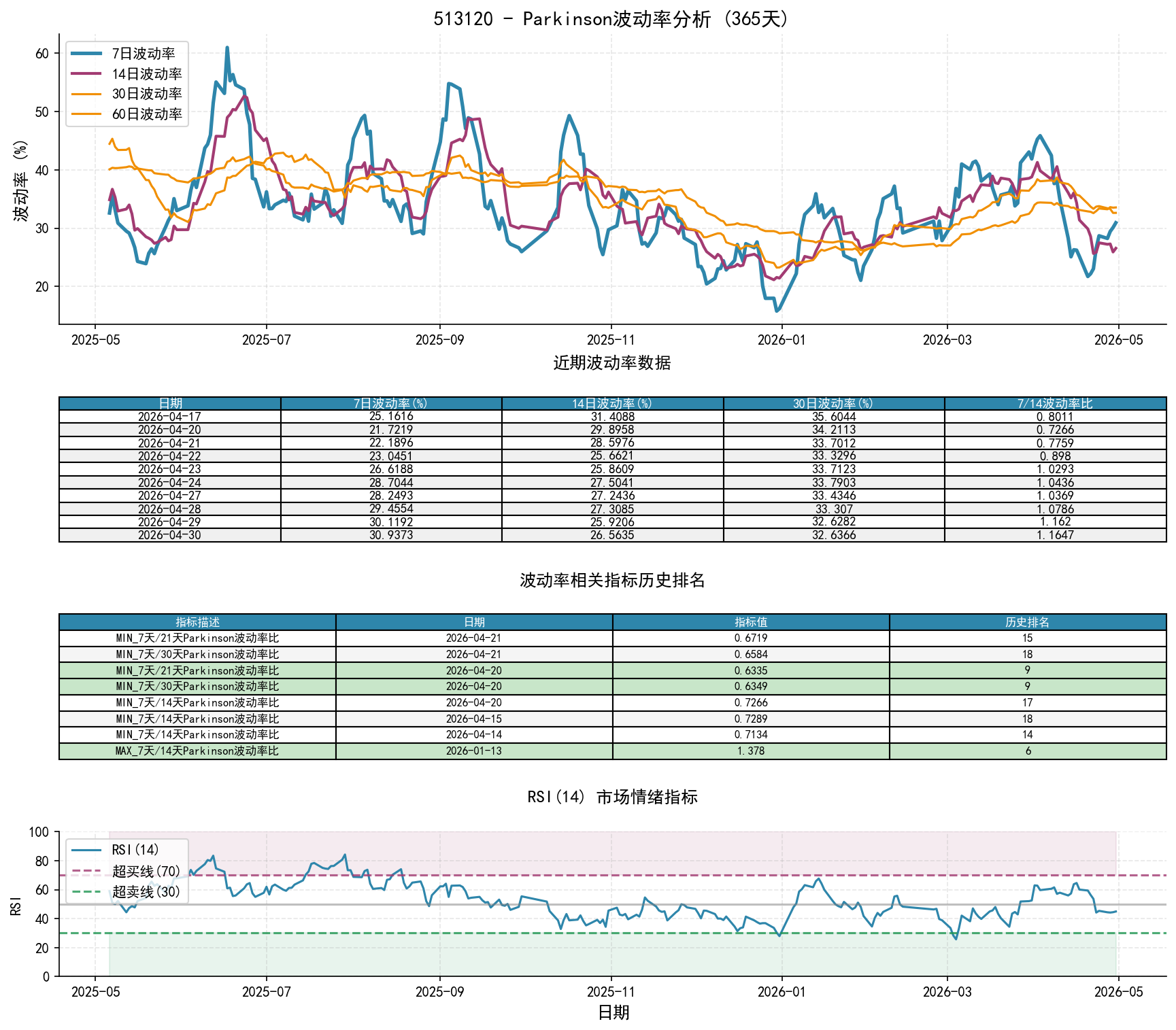Select the date cell 2026-04-22
Screen dimensions: 1176x1030
[170, 456]
